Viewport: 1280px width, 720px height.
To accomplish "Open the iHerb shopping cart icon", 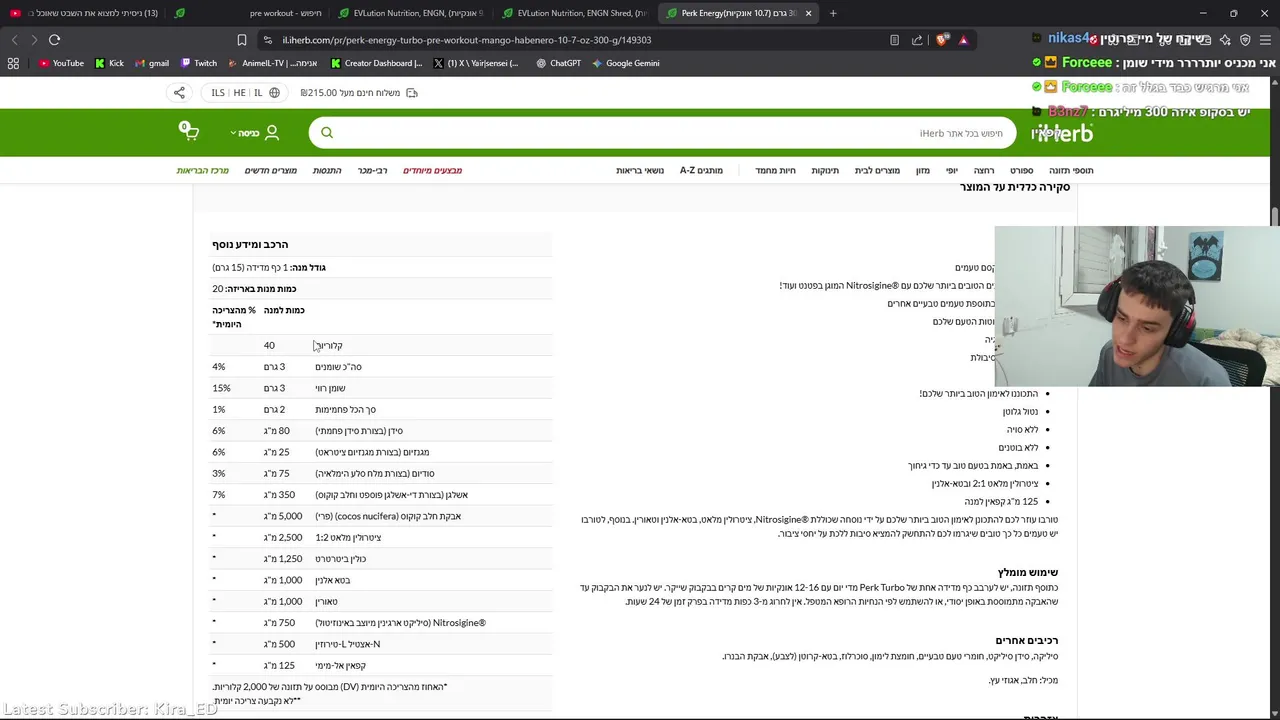I will [x=189, y=132].
